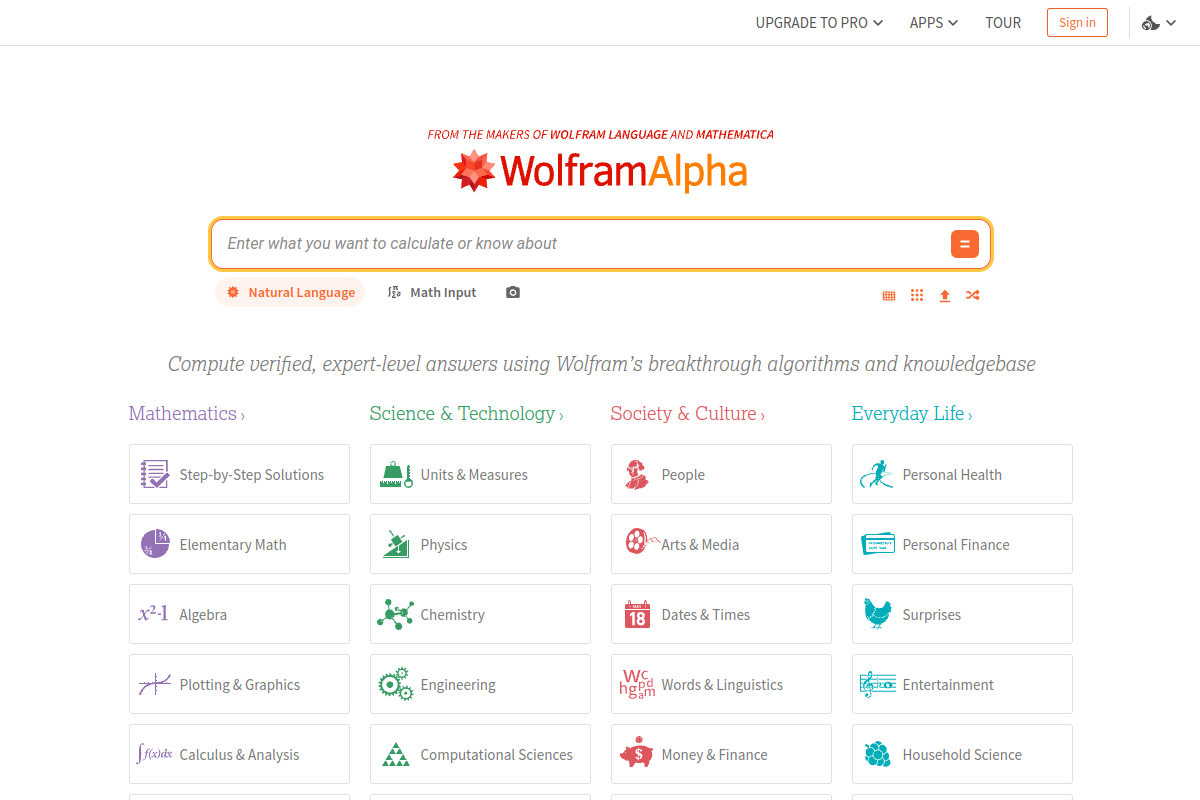Click the "Words & Linguistics" label
Viewport: 1200px width, 800px height.
722,685
